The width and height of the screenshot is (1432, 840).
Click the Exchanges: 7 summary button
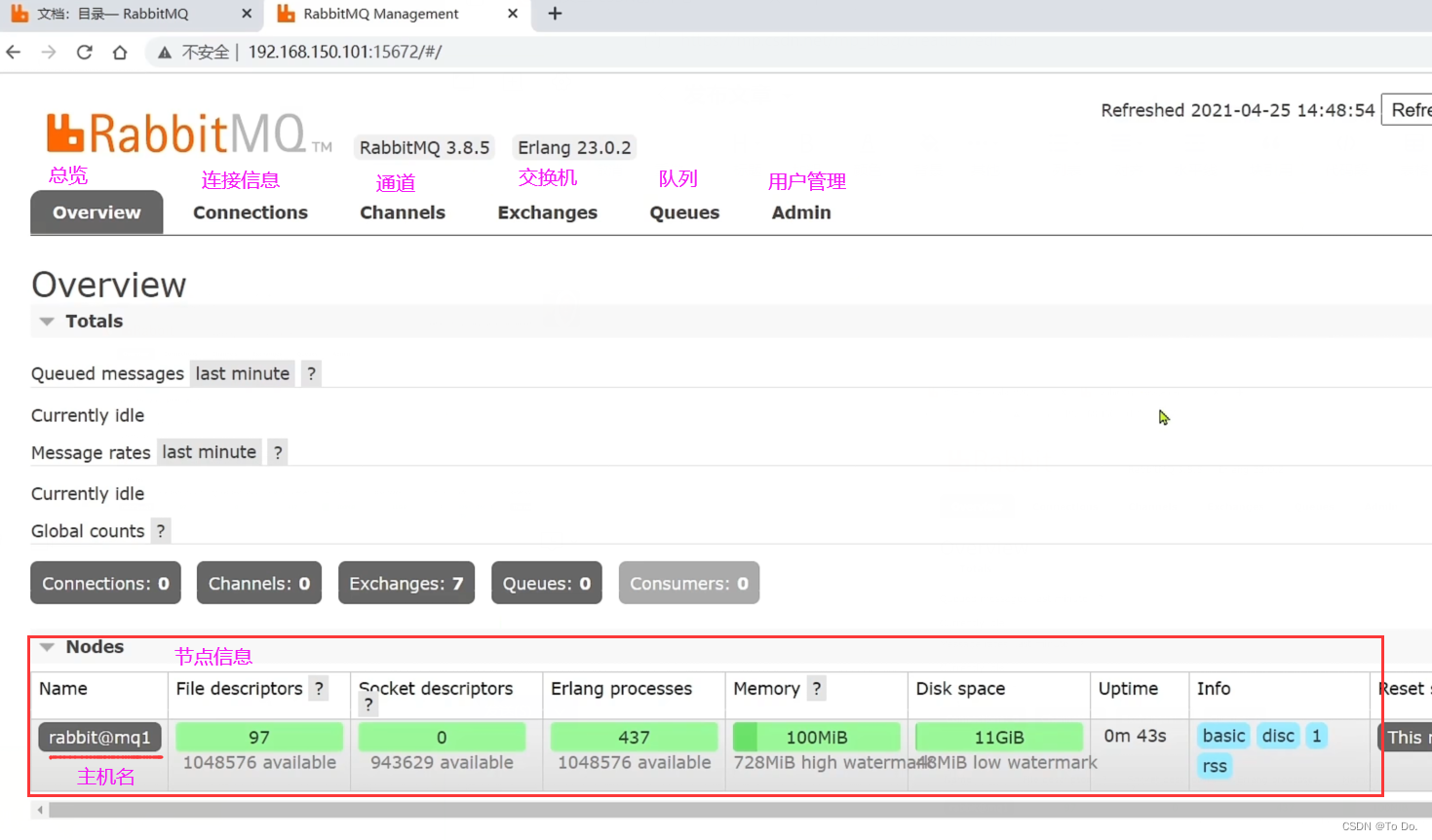tap(406, 583)
